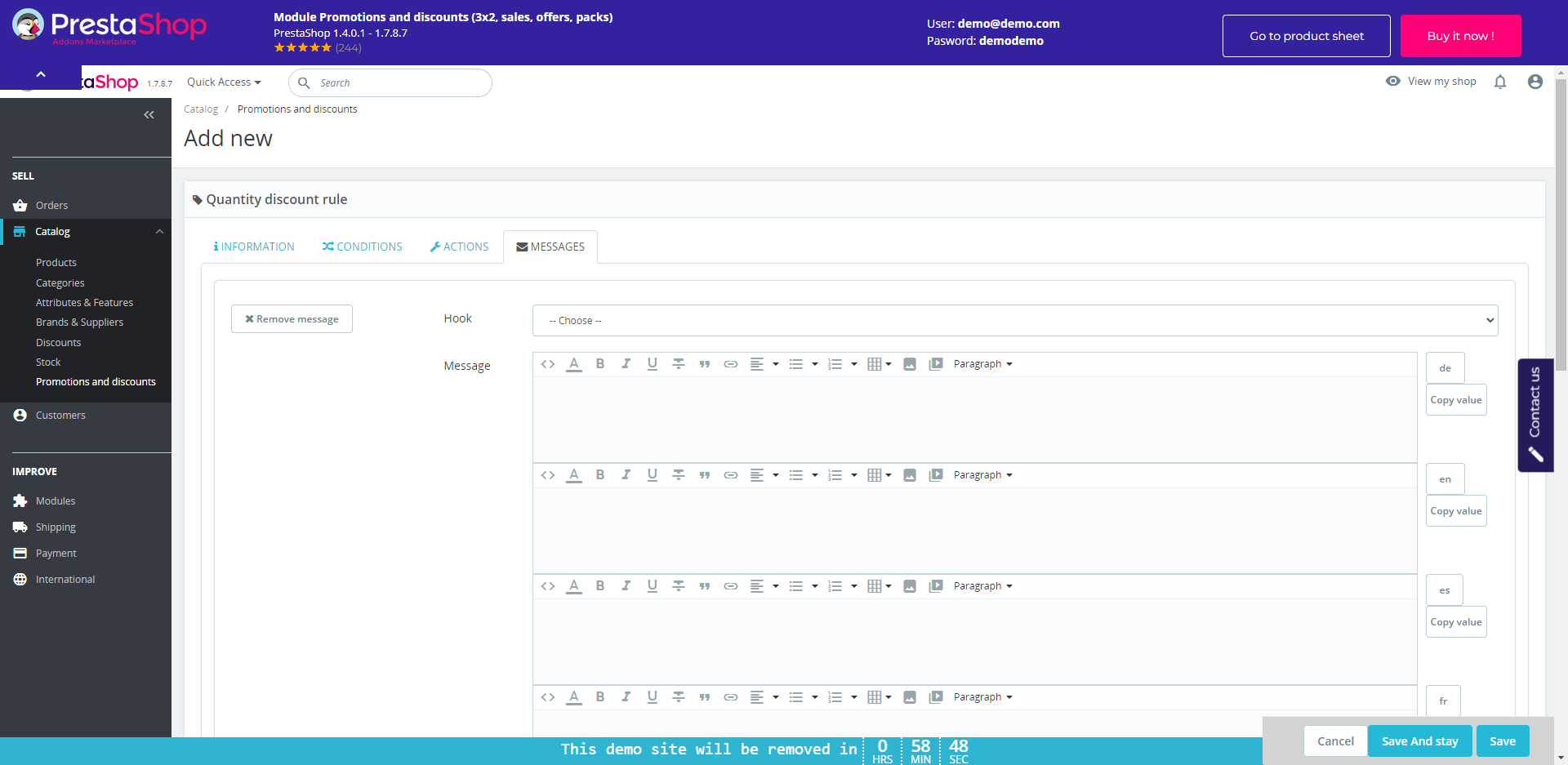
Task: Click the source code icon in the German editor
Action: pos(548,364)
